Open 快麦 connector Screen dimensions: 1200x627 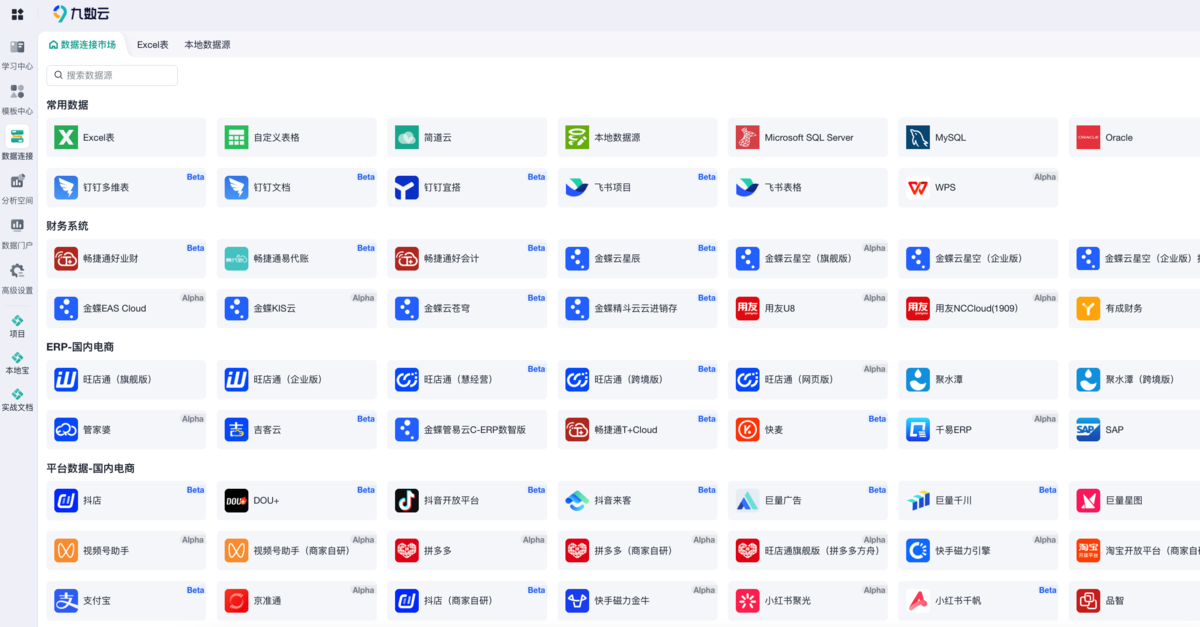(808, 430)
